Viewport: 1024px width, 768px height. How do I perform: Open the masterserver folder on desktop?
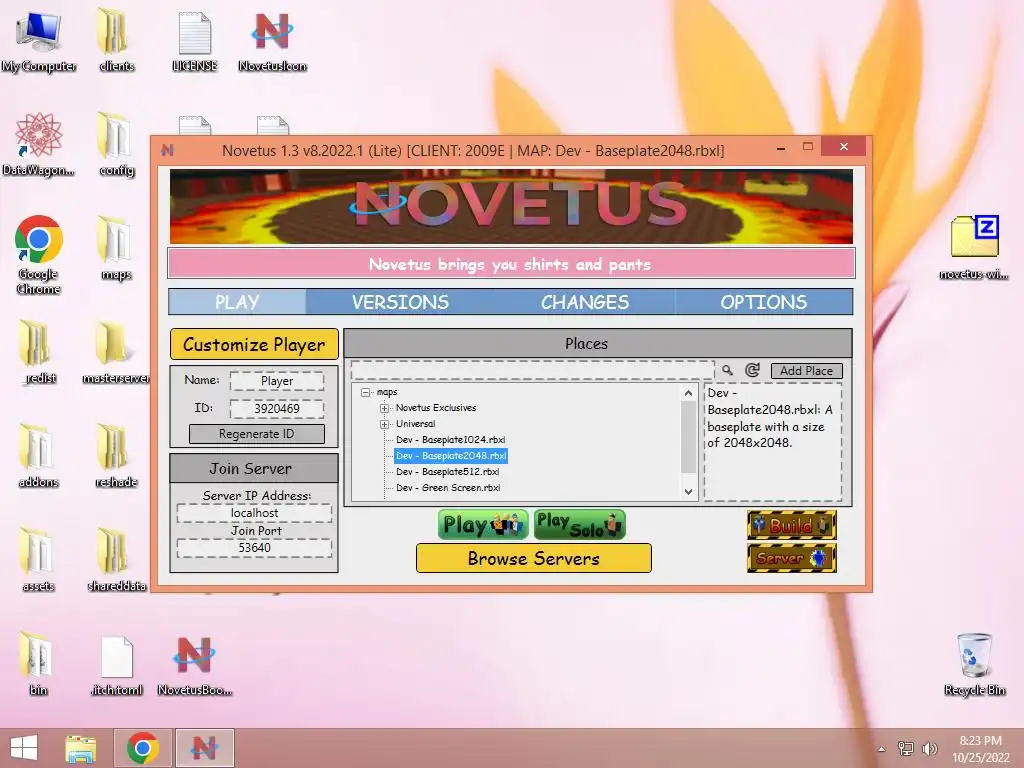[116, 351]
